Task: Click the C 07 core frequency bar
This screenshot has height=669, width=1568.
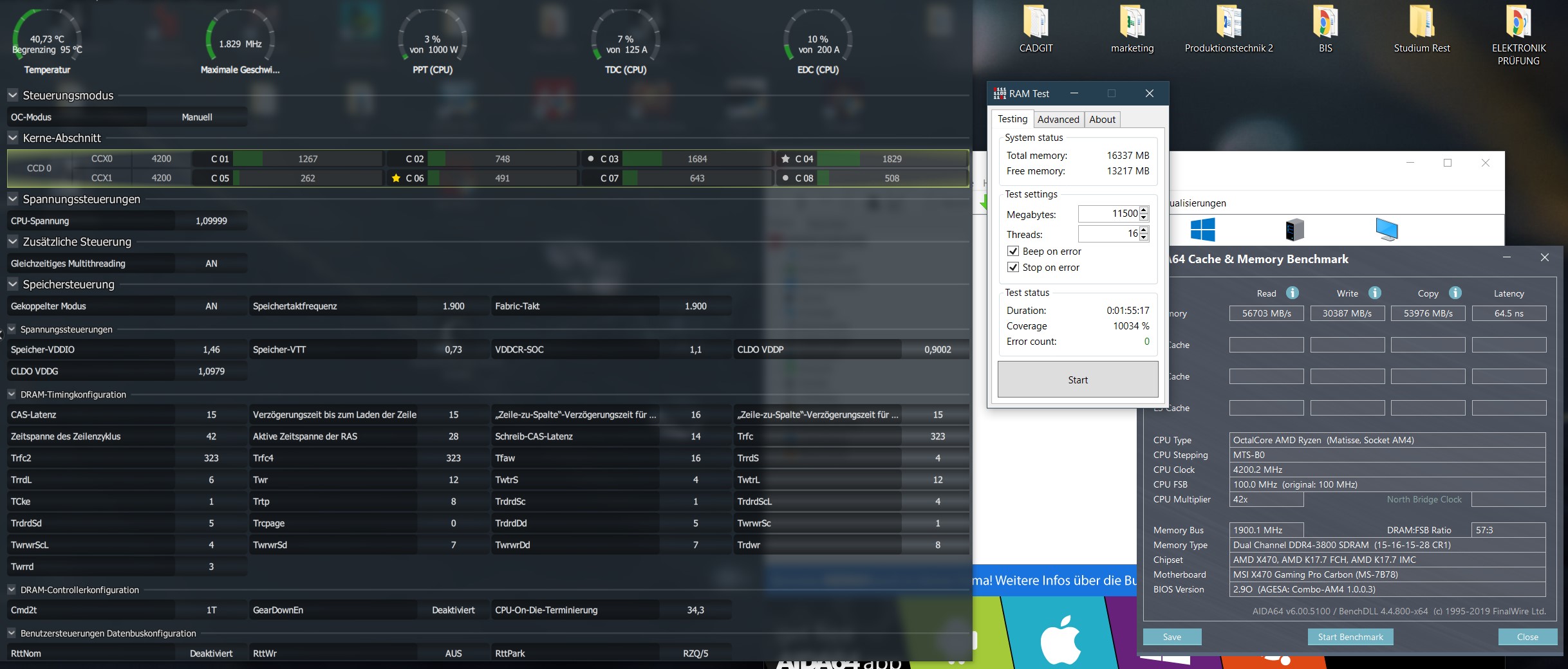Action: [697, 178]
